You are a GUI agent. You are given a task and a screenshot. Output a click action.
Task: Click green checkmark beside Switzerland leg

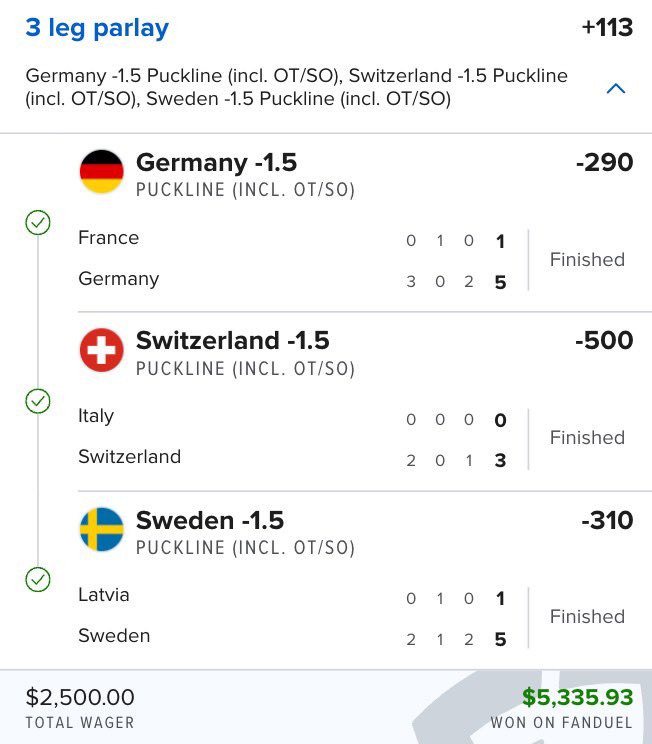tap(38, 401)
